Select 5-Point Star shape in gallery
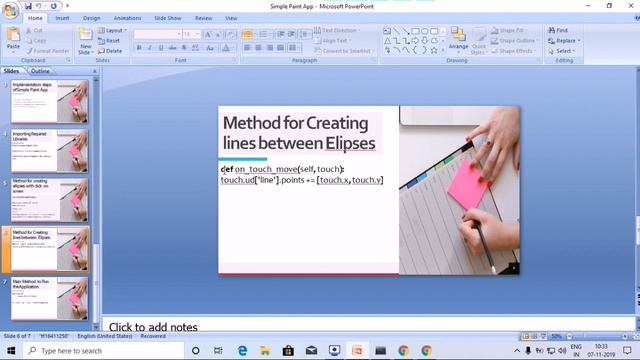This screenshot has width=640, height=360. click(x=434, y=51)
